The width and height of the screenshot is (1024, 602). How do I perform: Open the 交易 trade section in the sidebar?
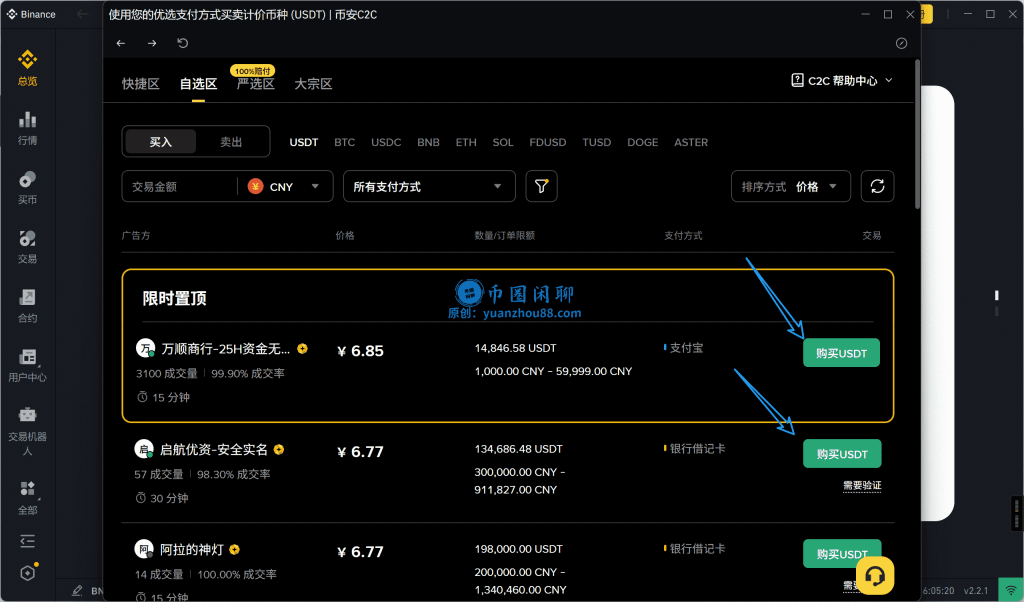[27, 247]
